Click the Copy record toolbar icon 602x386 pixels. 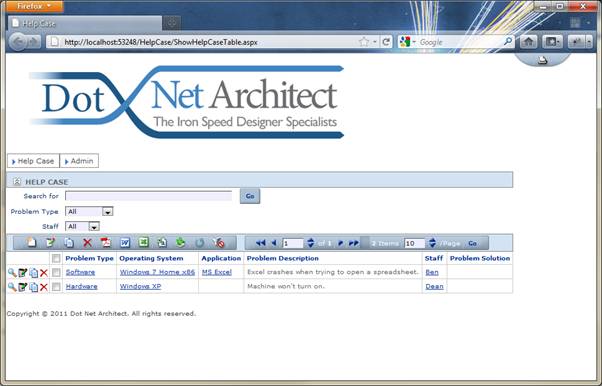tap(69, 243)
